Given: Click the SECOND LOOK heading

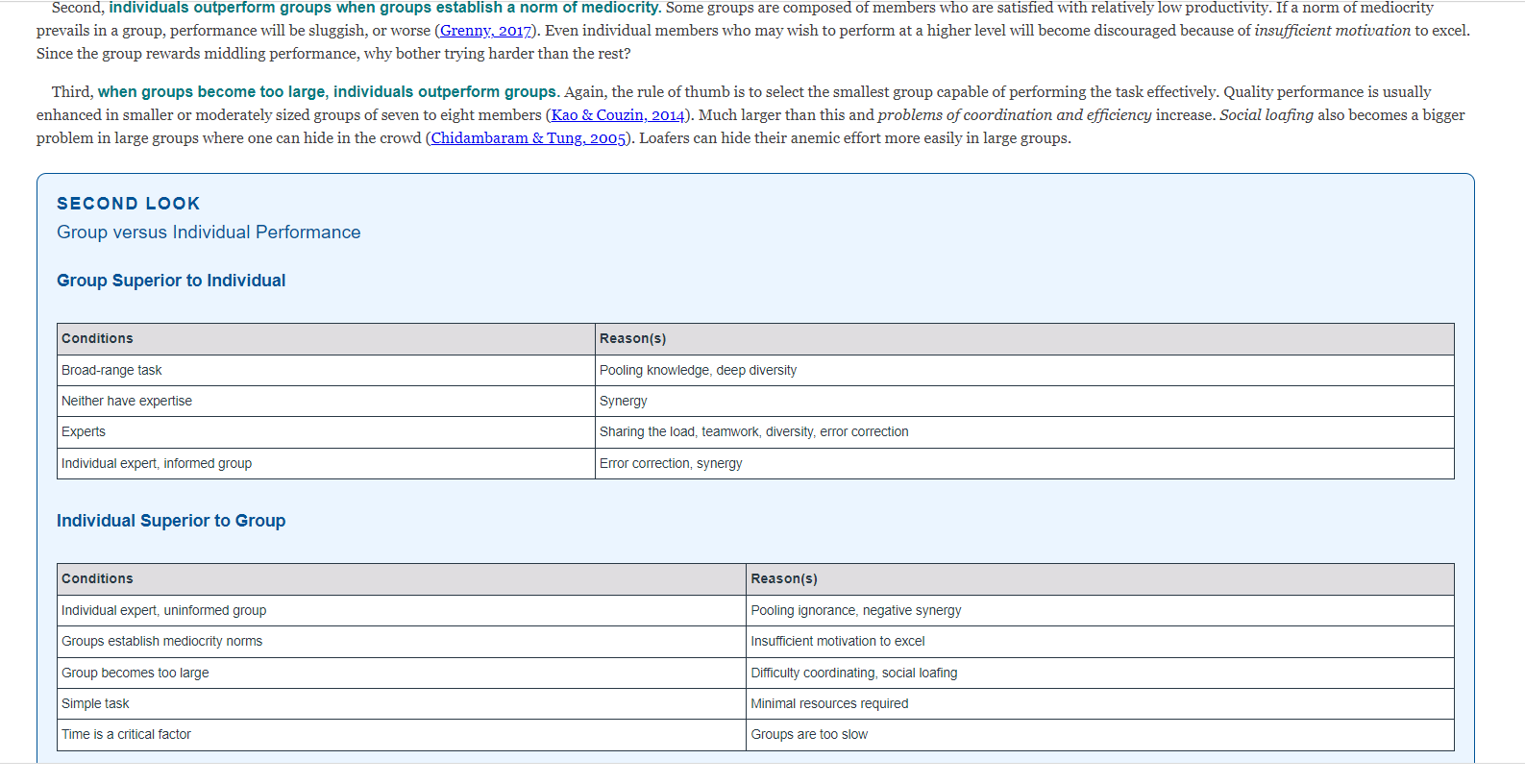Looking at the screenshot, I should pos(129,204).
